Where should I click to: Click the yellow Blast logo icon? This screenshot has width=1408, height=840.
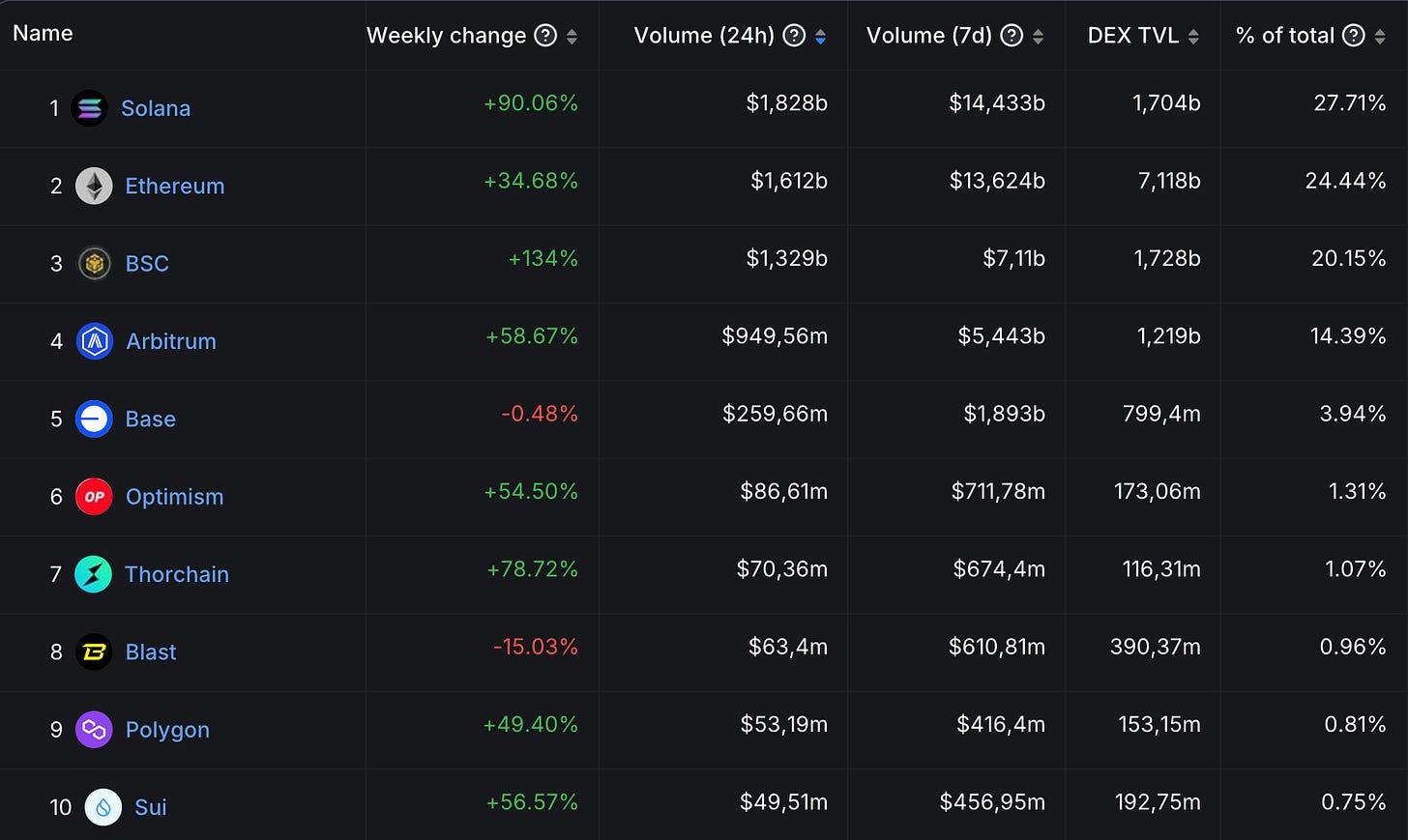coord(94,652)
